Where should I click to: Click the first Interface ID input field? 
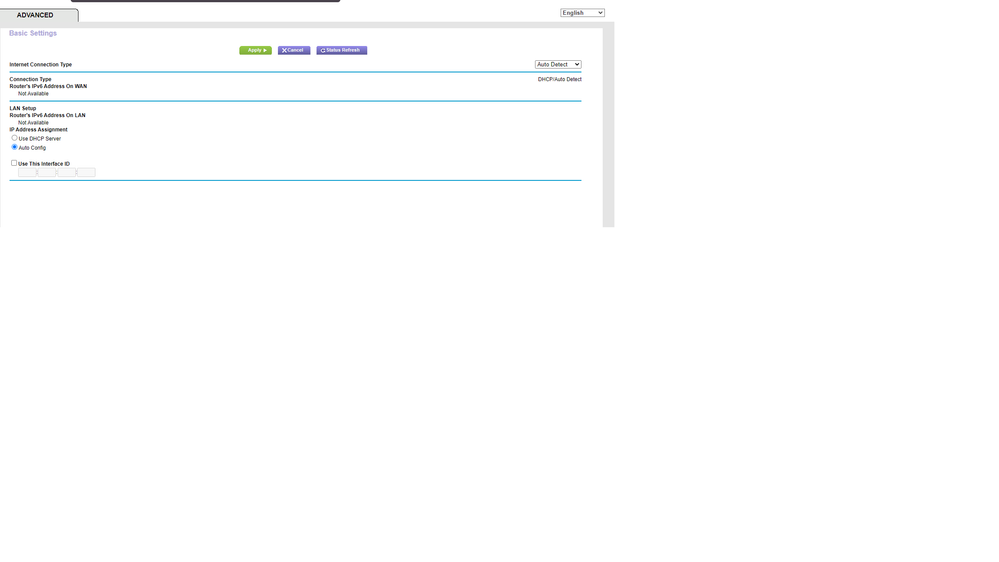27,173
